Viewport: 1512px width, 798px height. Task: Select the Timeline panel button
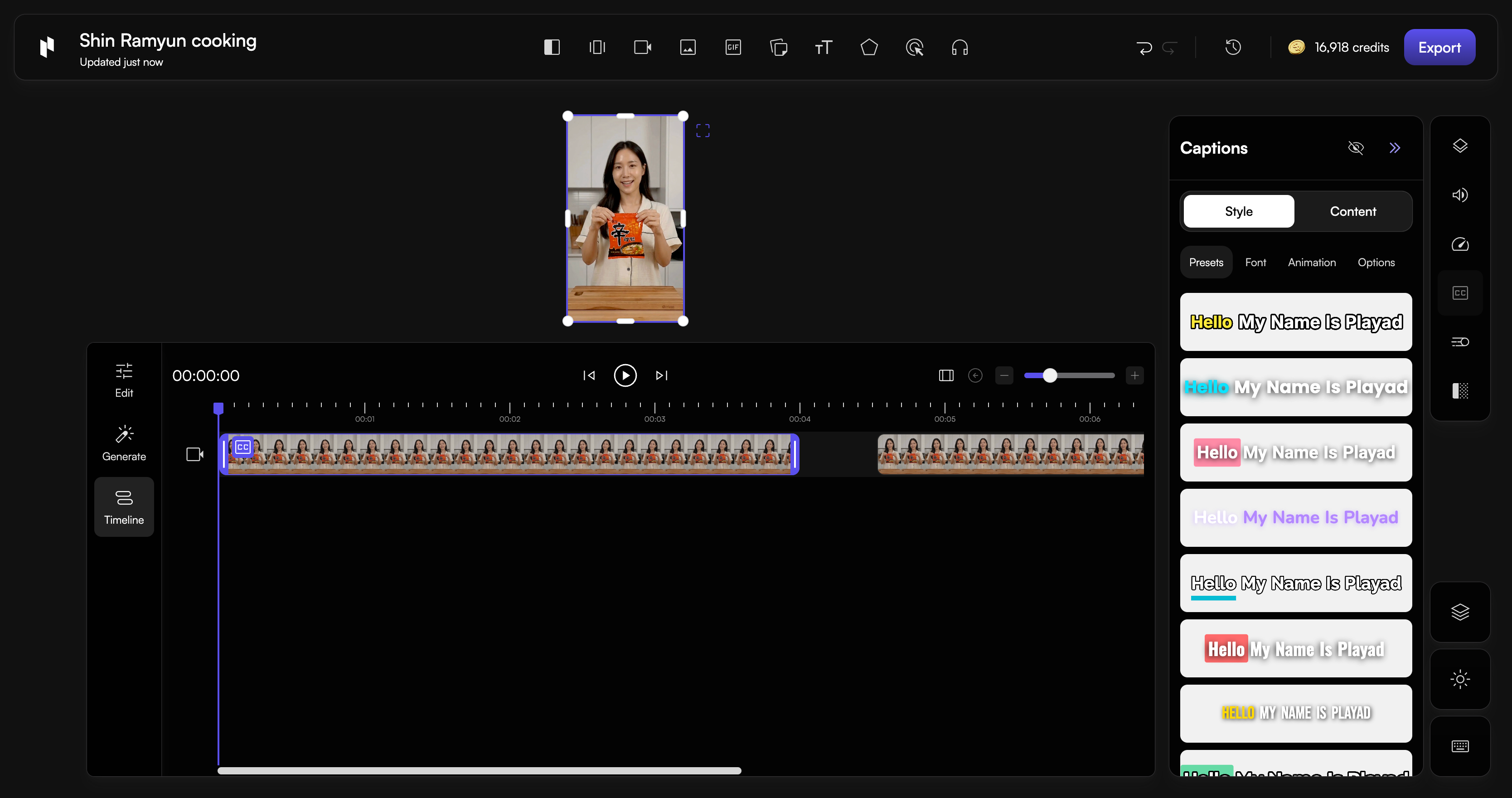(x=124, y=507)
